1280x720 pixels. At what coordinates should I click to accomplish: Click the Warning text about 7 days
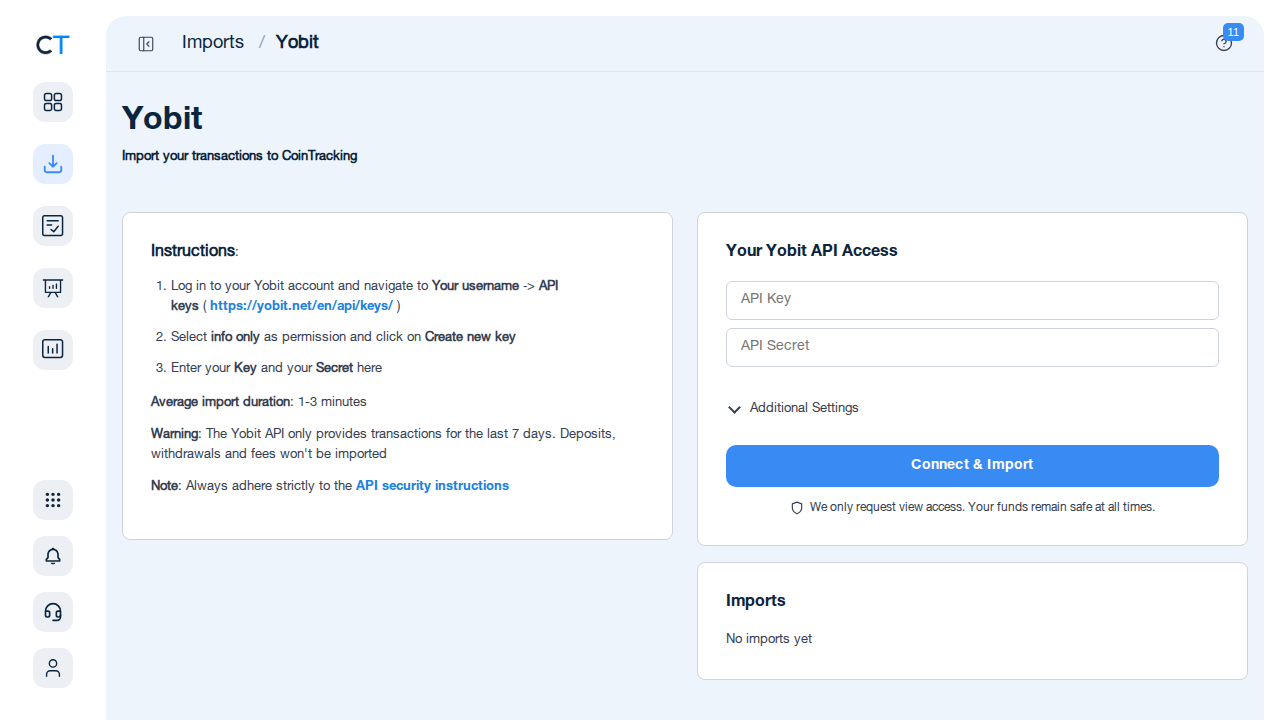pos(383,443)
